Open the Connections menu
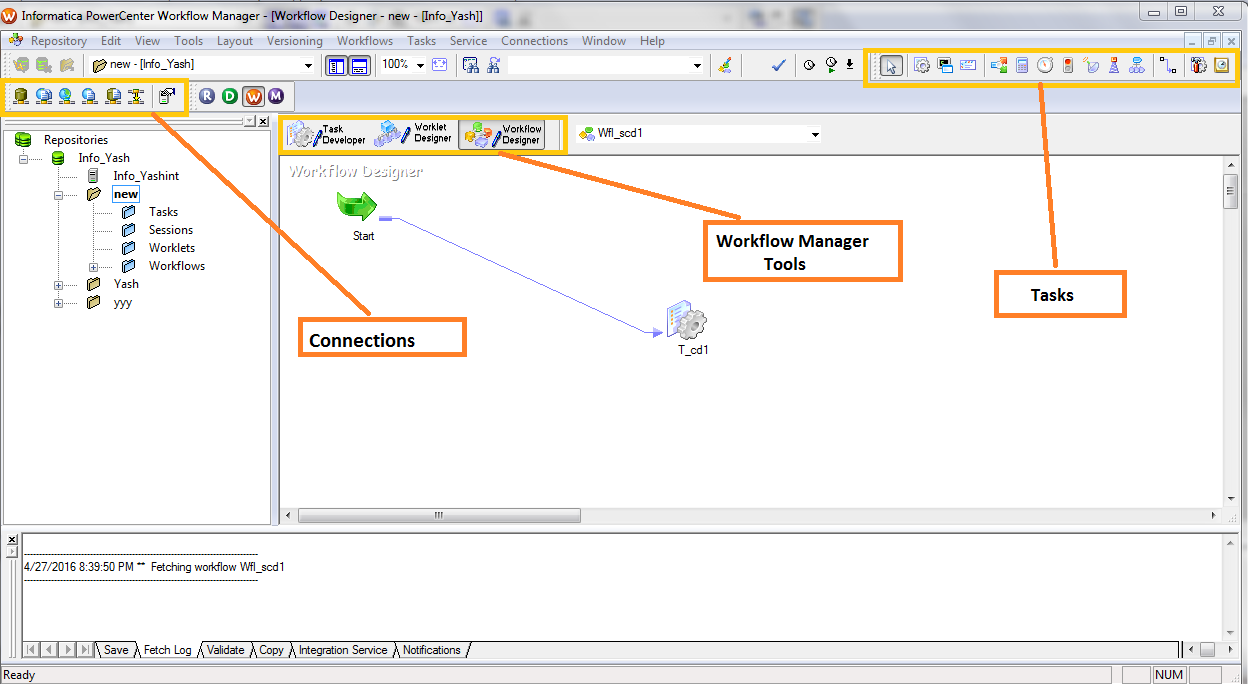Viewport: 1248px width, 684px height. click(x=534, y=41)
